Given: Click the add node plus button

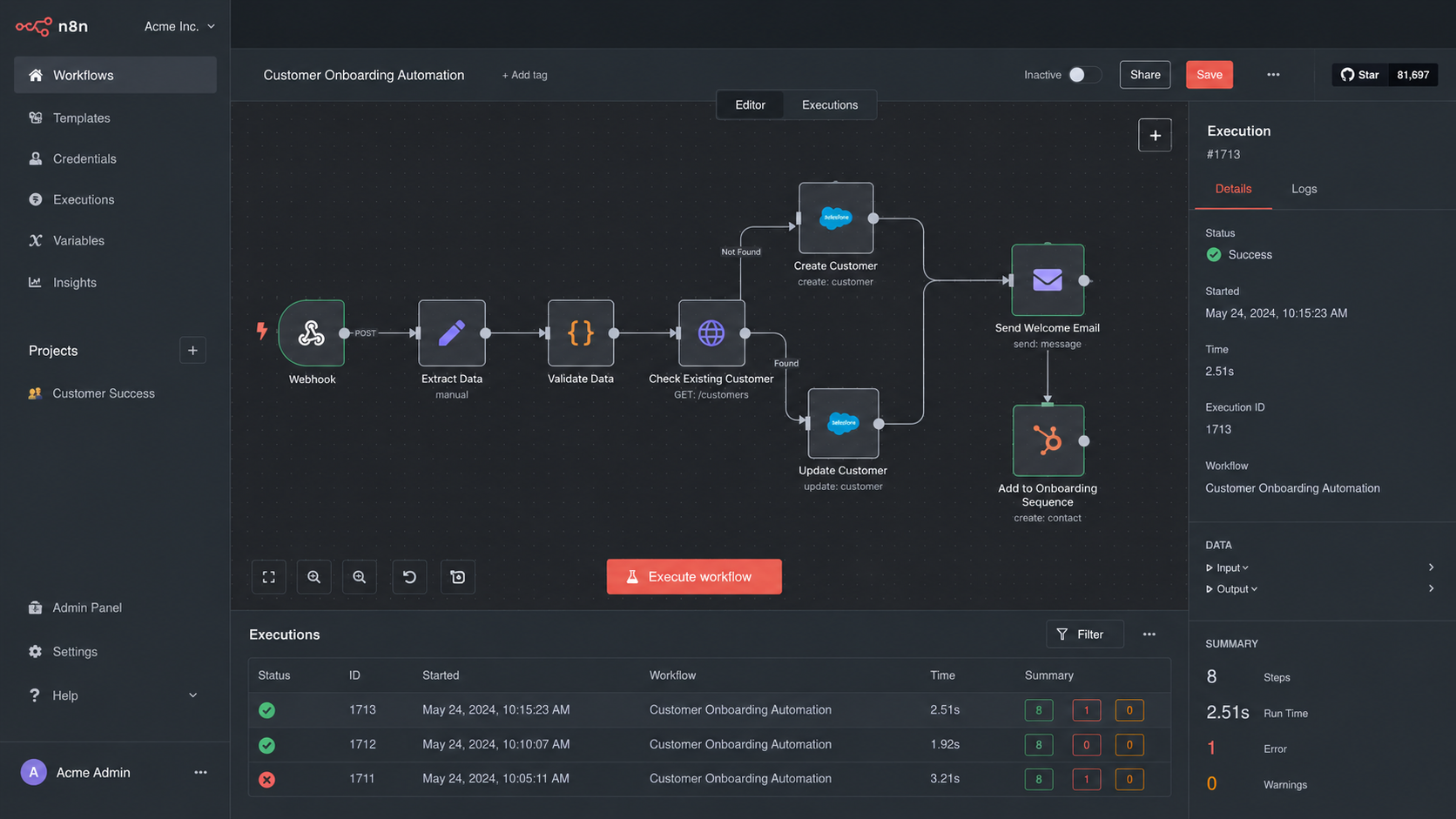Looking at the screenshot, I should pyautogui.click(x=1155, y=135).
